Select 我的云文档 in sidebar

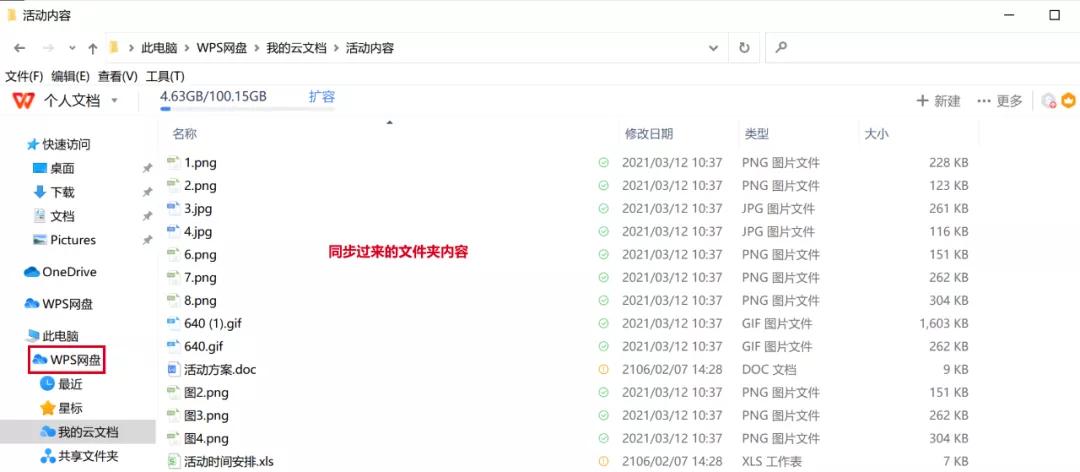[x=79, y=432]
